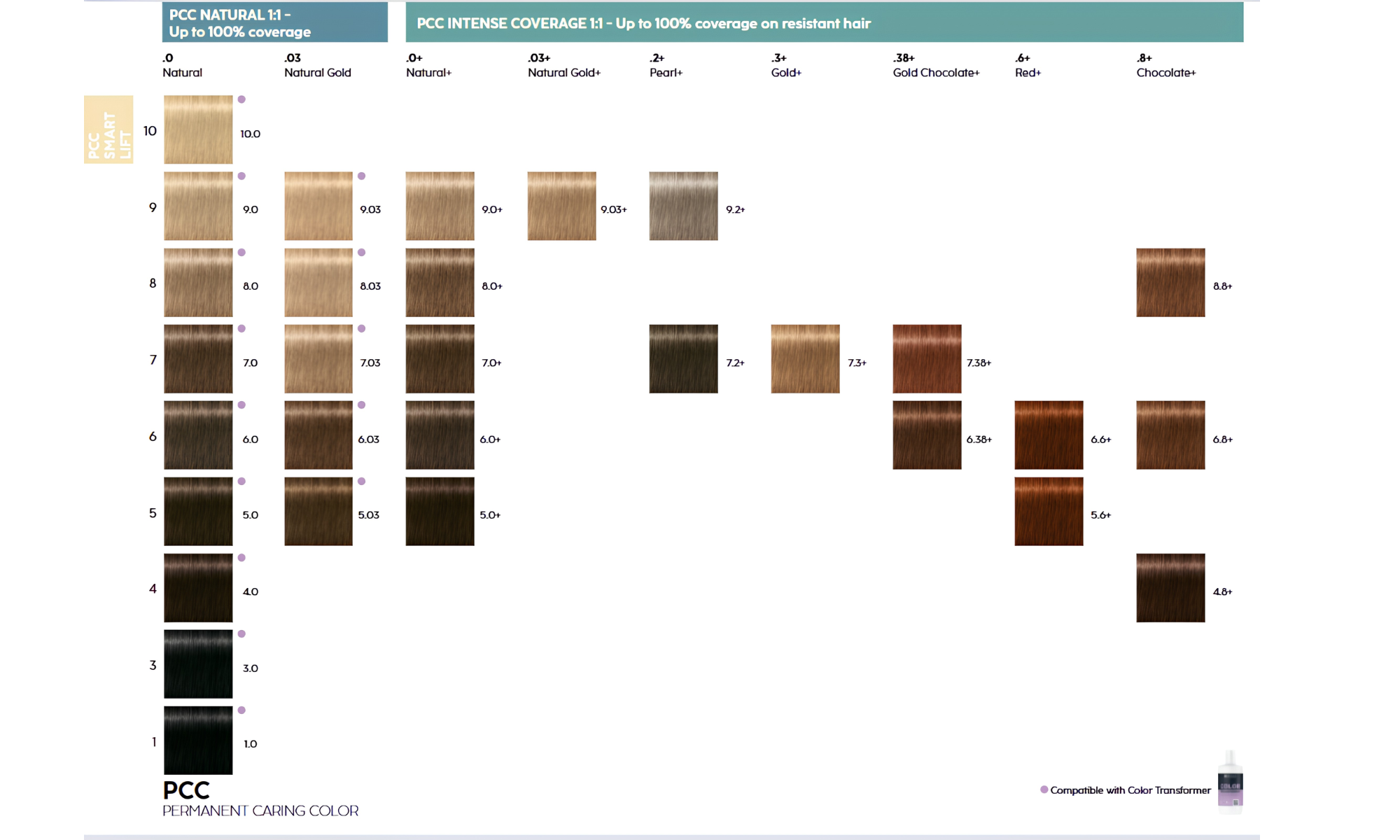Screen dimensions: 1400x840
Task: Select the 7.3+ Gold+ swatch
Action: coord(805,358)
